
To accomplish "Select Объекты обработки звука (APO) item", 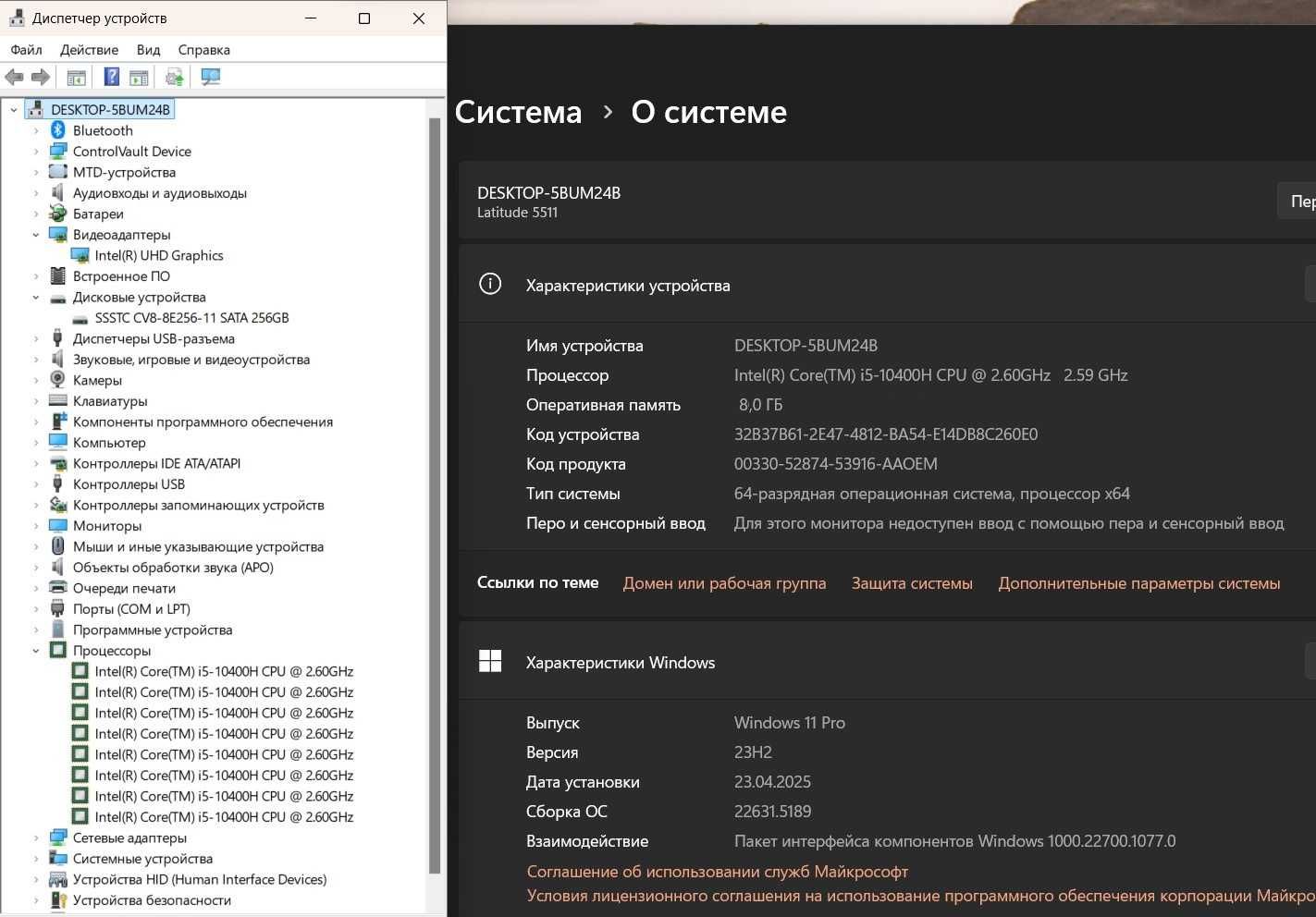I will (x=173, y=568).
